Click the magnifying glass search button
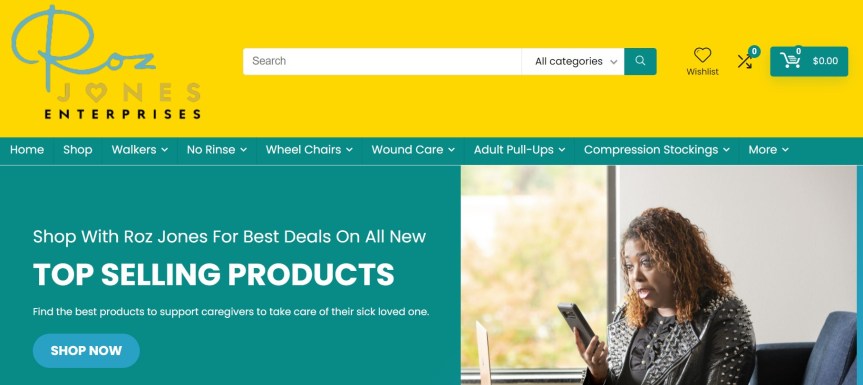 pos(640,61)
